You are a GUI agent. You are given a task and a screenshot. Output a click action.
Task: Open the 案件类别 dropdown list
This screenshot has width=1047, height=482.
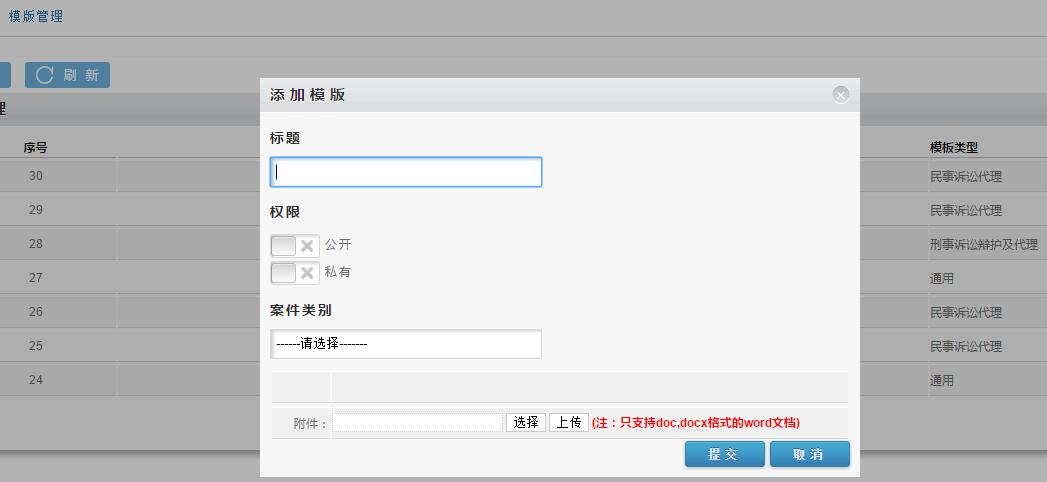click(x=406, y=344)
